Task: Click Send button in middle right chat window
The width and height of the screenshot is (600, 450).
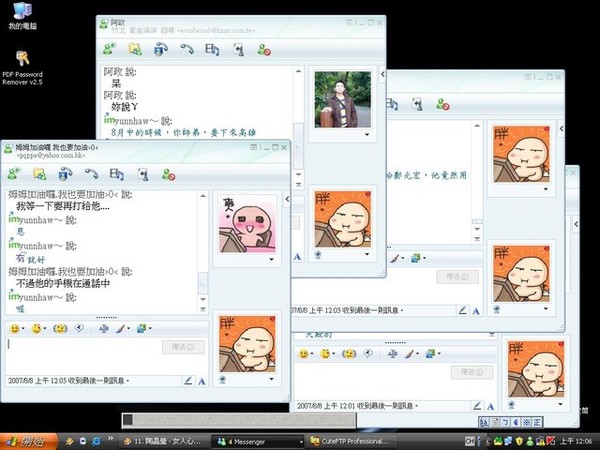Action: point(457,277)
